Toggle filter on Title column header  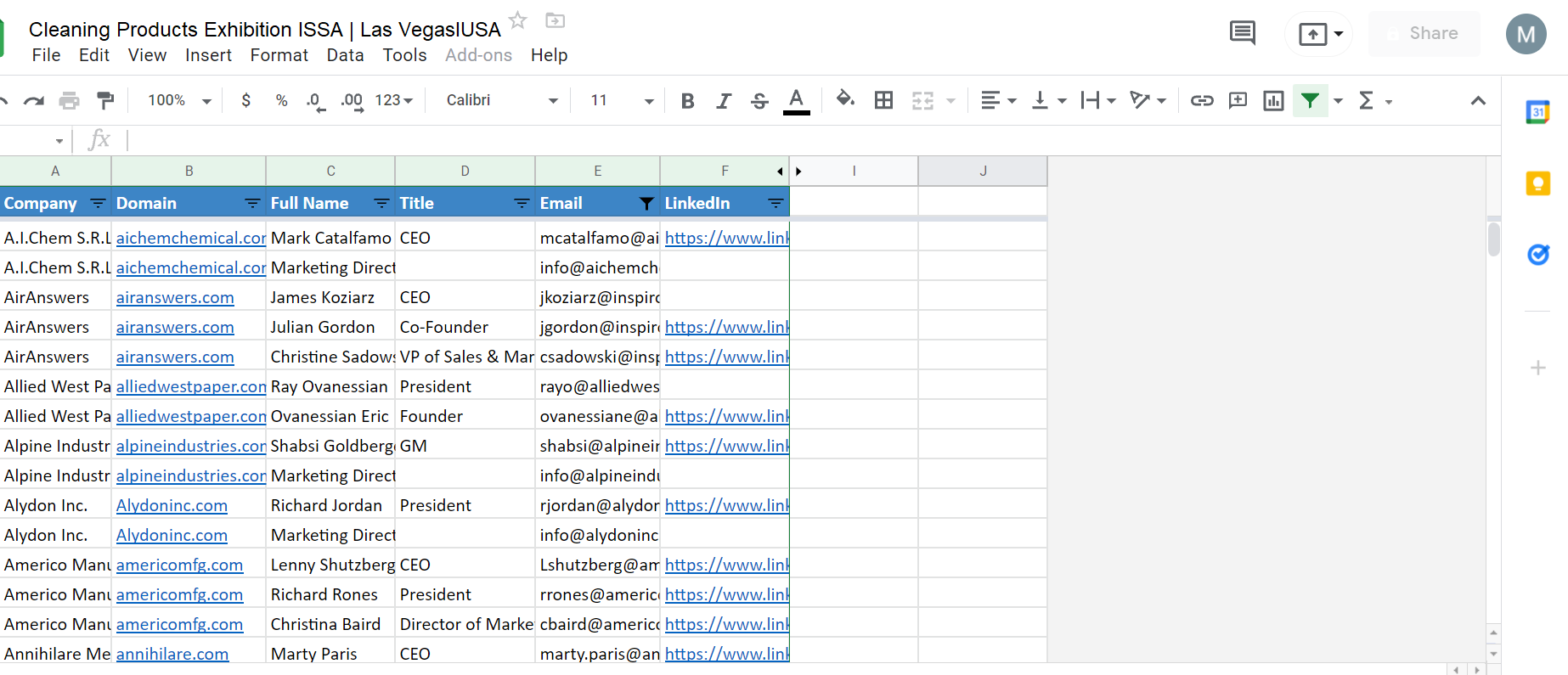click(x=522, y=204)
